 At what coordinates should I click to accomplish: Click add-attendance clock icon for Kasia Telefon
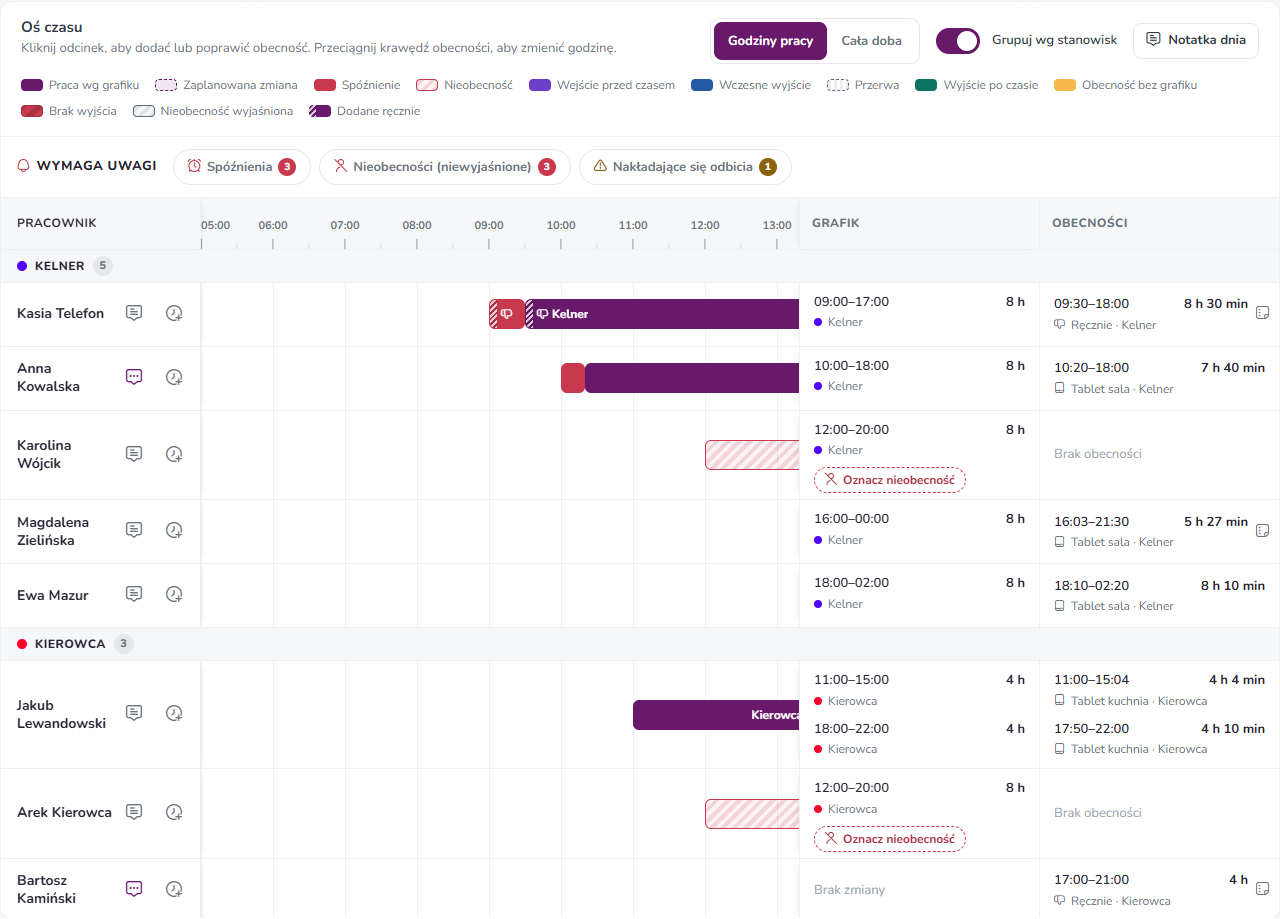coord(174,313)
